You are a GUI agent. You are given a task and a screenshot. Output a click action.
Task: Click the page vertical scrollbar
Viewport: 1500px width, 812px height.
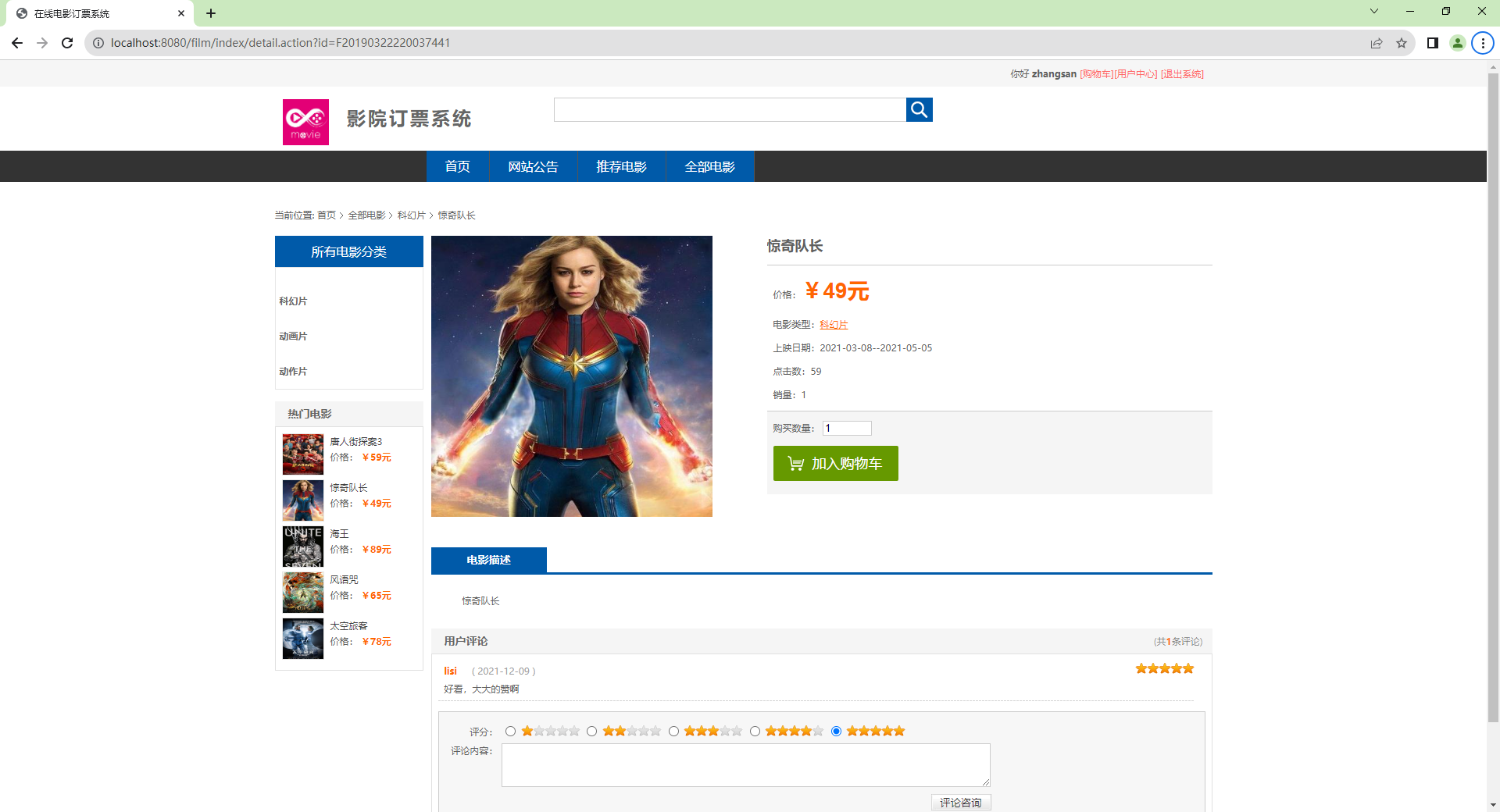(1493, 398)
